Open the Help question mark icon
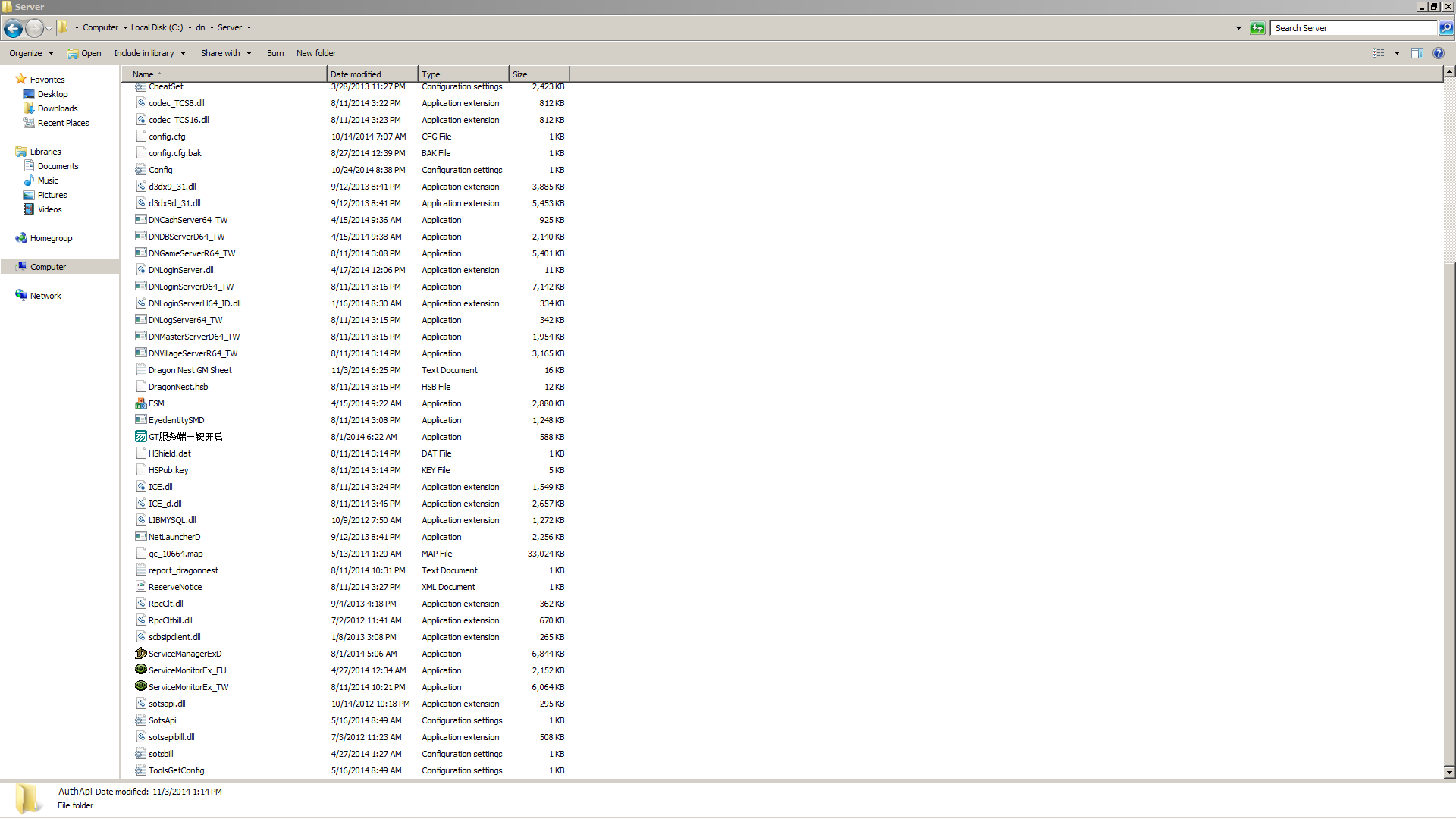Viewport: 1456px width, 819px height. click(x=1438, y=53)
